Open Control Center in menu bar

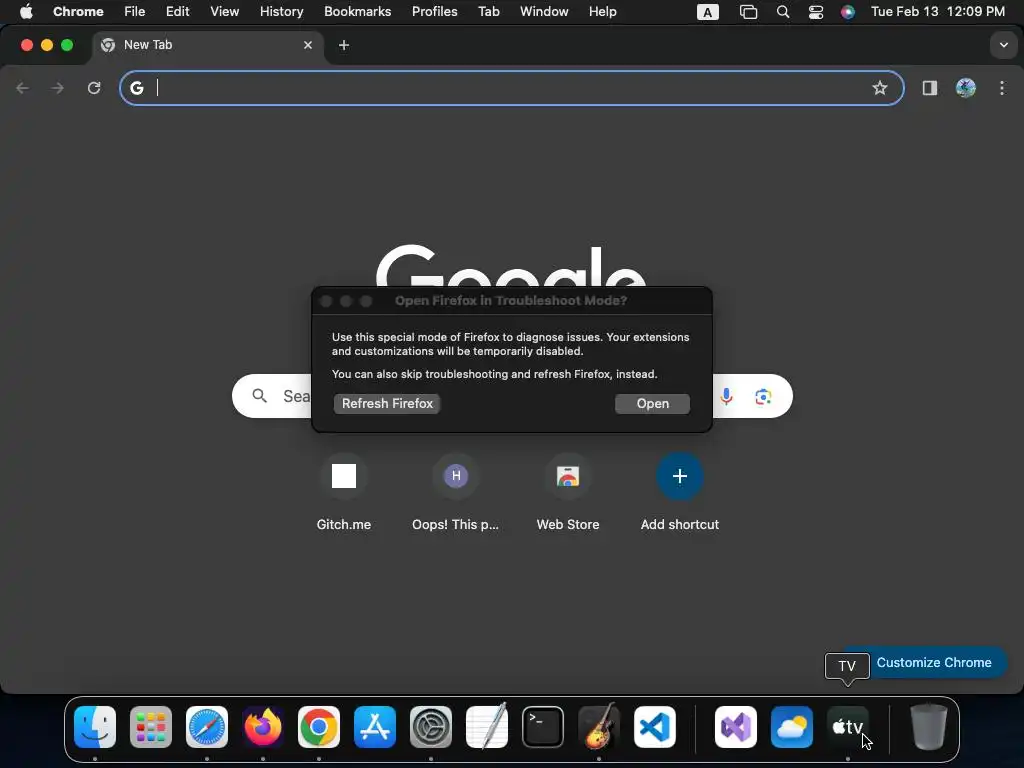pyautogui.click(x=816, y=12)
